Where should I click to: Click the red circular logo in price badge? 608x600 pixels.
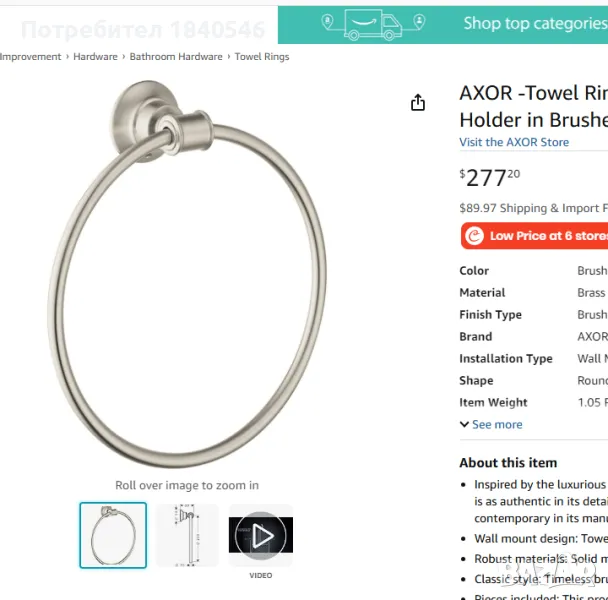click(475, 236)
